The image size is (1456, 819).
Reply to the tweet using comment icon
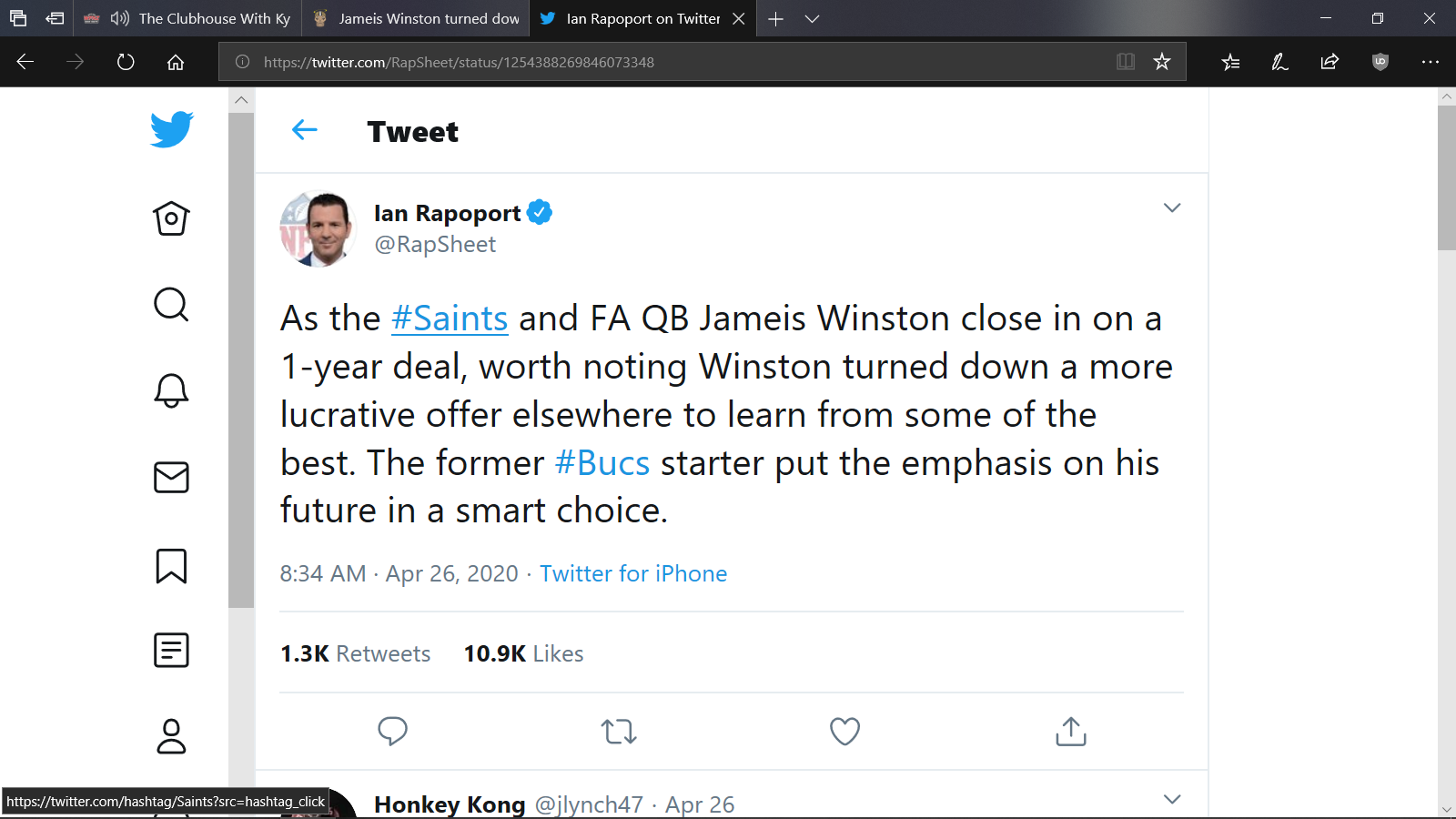pyautogui.click(x=392, y=732)
